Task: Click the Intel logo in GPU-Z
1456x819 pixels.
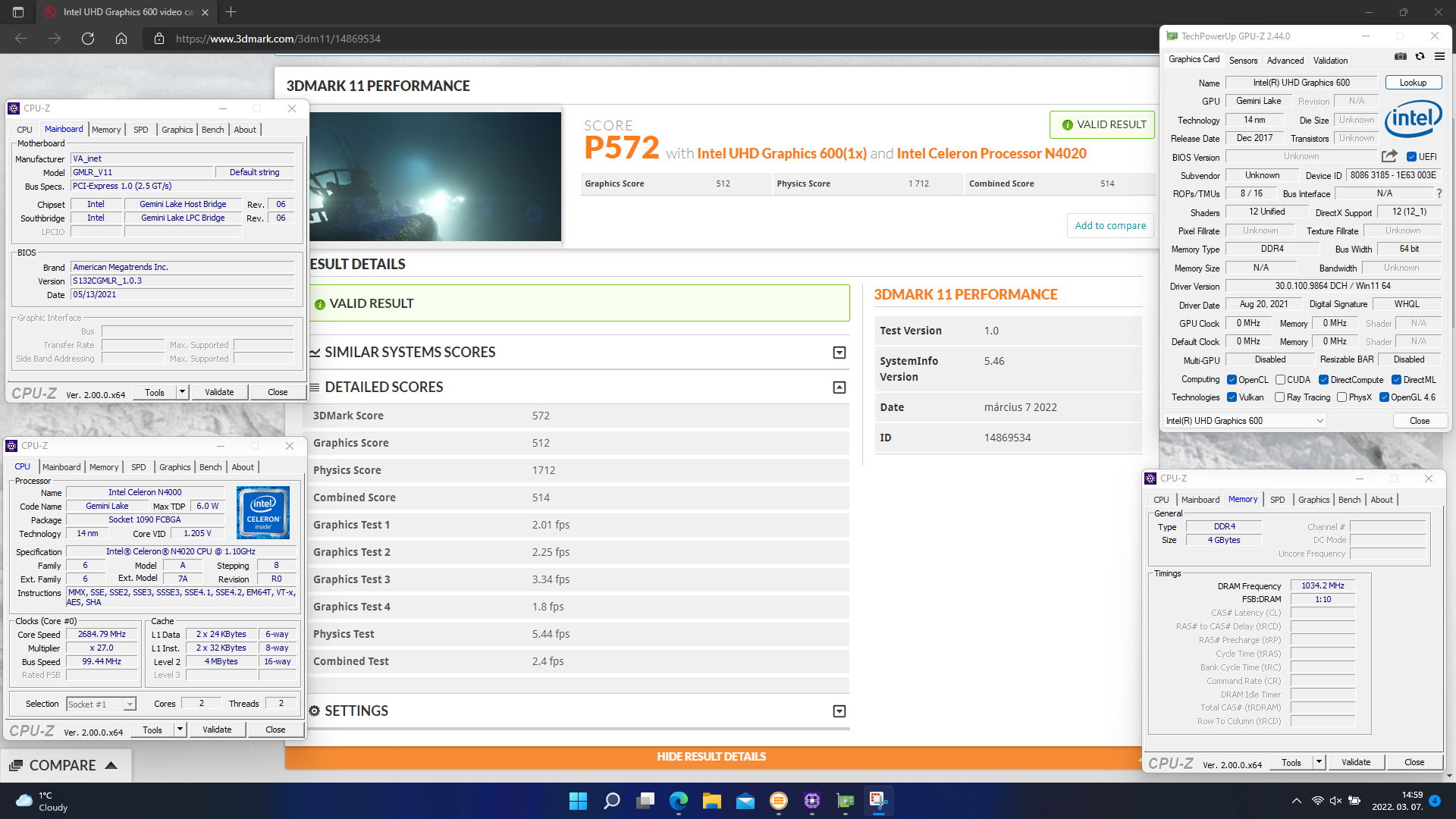Action: click(x=1414, y=118)
